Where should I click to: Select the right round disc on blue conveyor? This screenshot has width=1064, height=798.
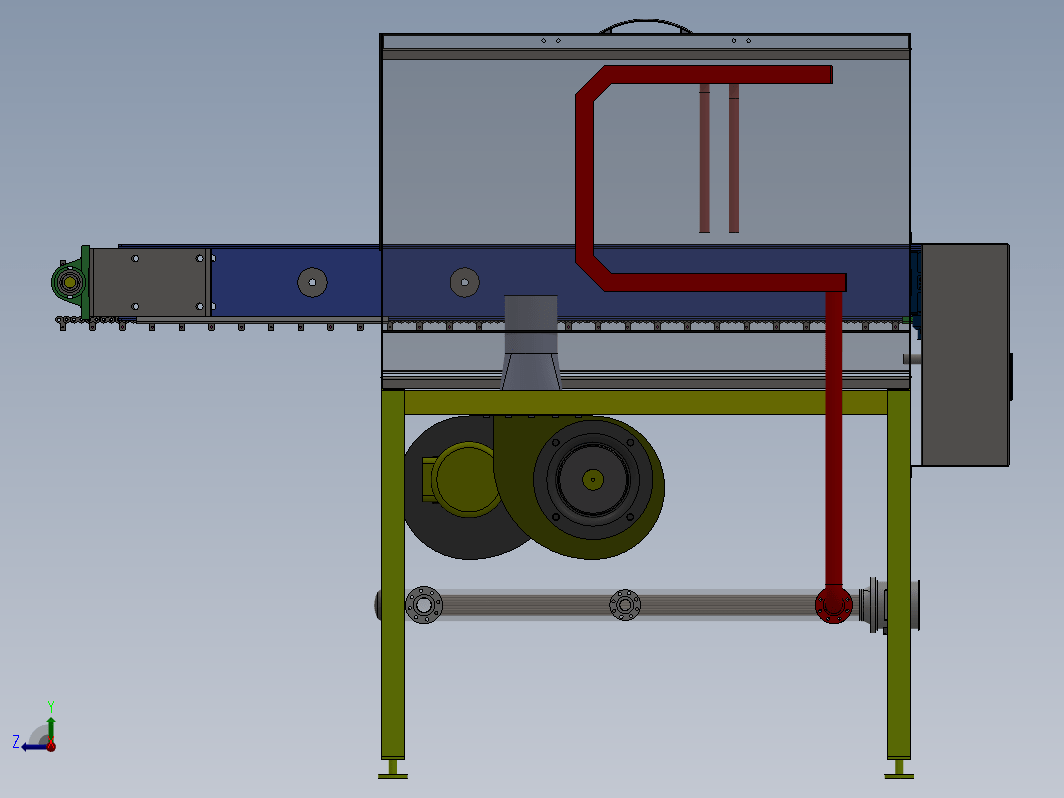pos(465,282)
